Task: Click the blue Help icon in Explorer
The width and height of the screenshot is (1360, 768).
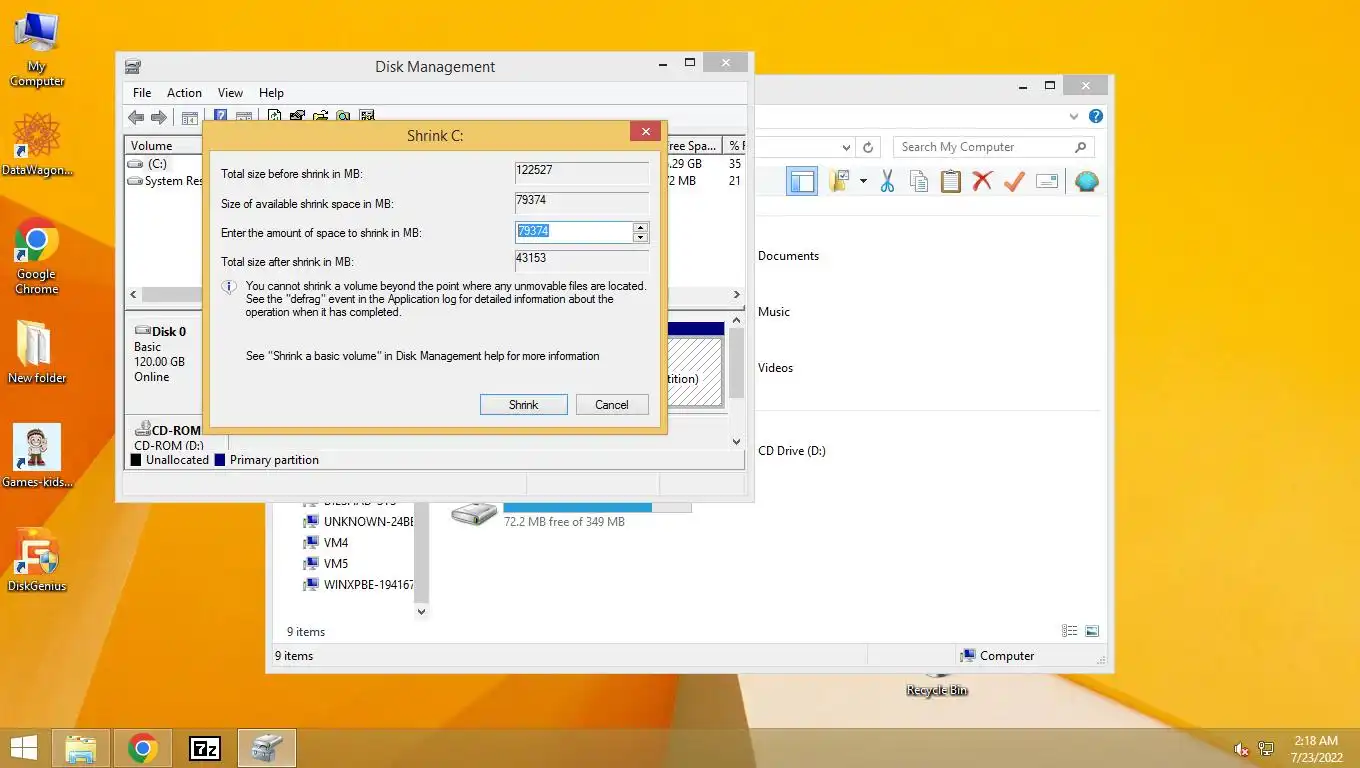Action: (1096, 116)
